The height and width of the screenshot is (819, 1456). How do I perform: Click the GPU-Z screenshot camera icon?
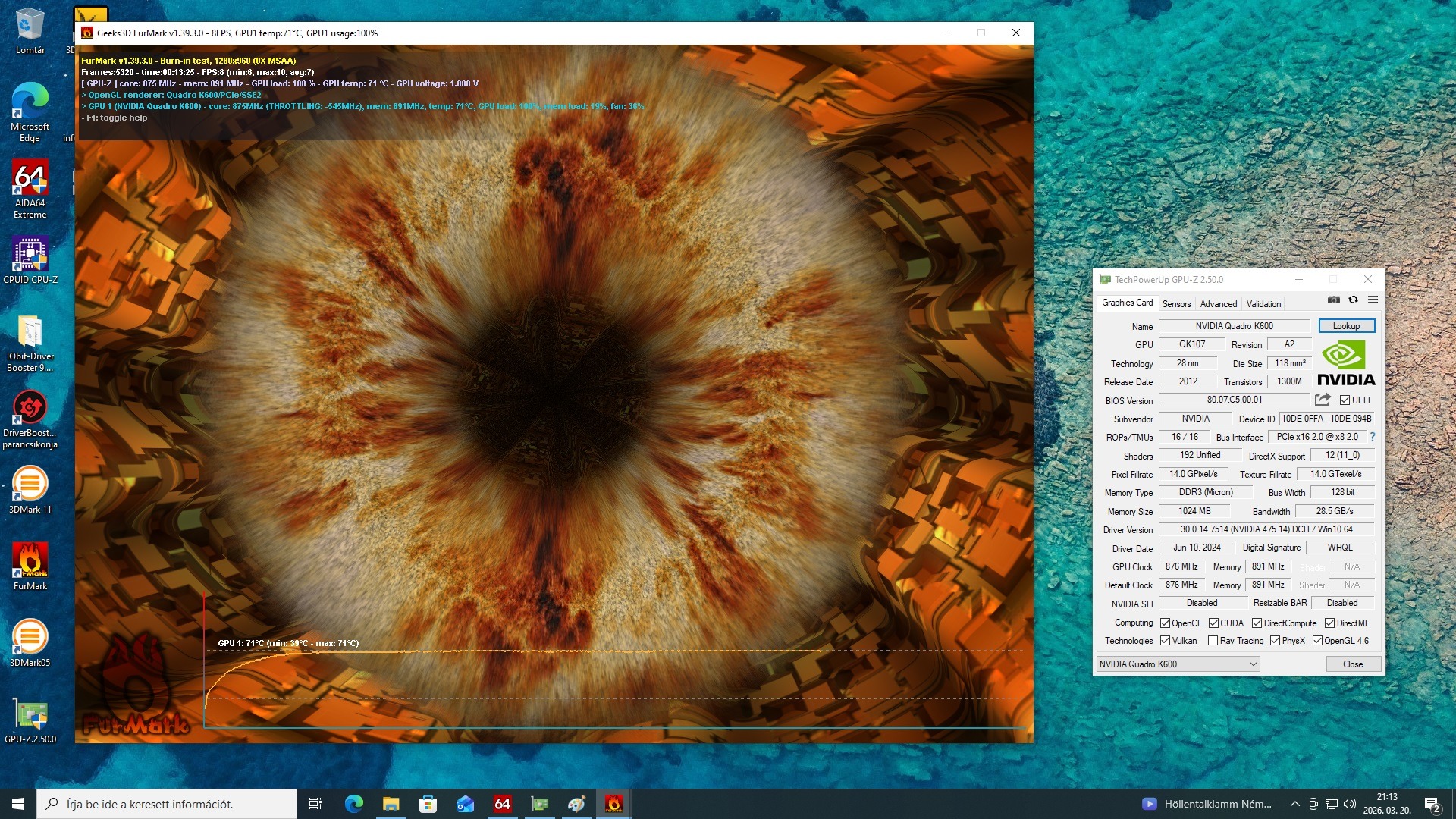coord(1334,300)
